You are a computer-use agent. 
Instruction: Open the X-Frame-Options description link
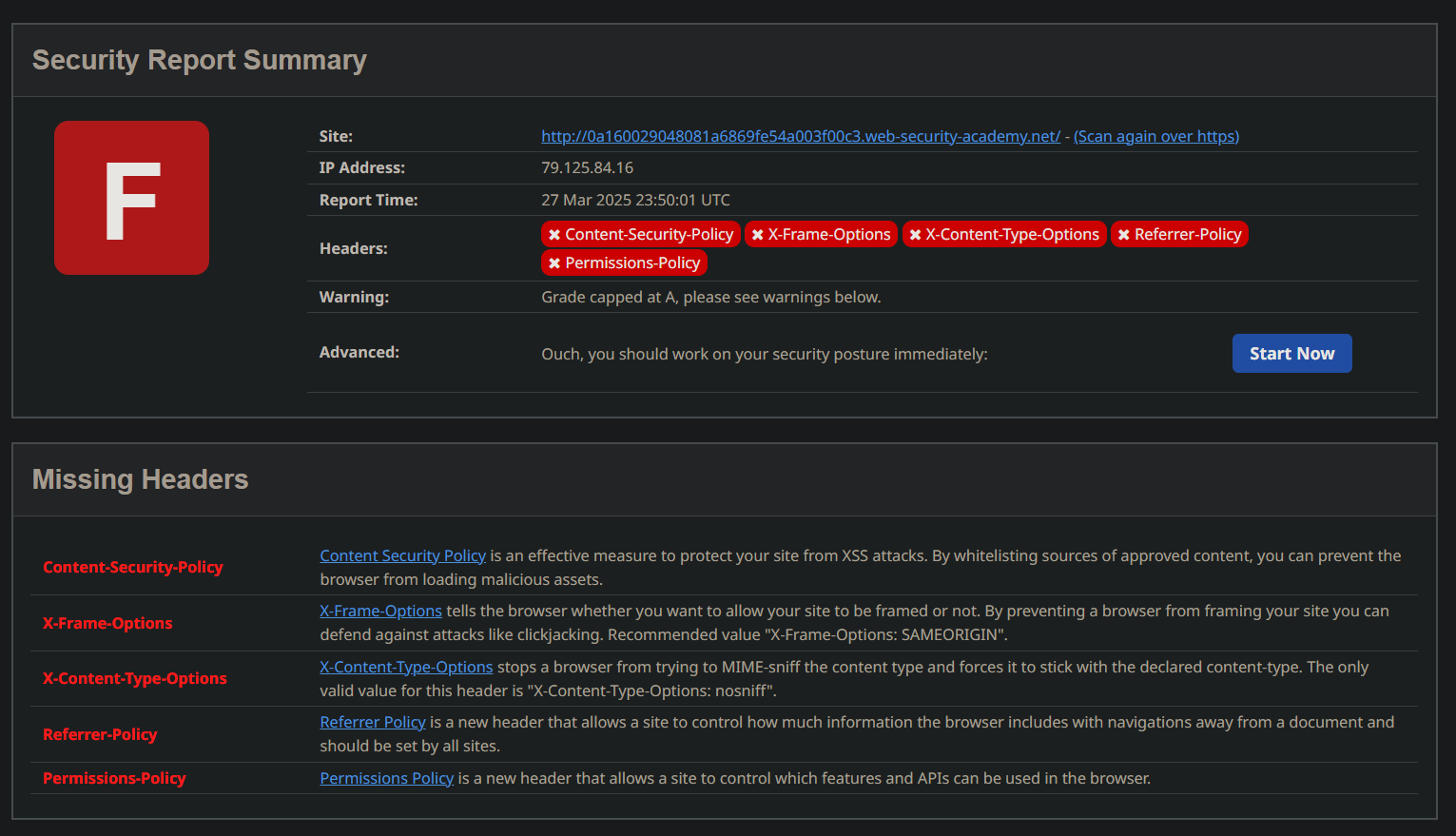click(380, 611)
